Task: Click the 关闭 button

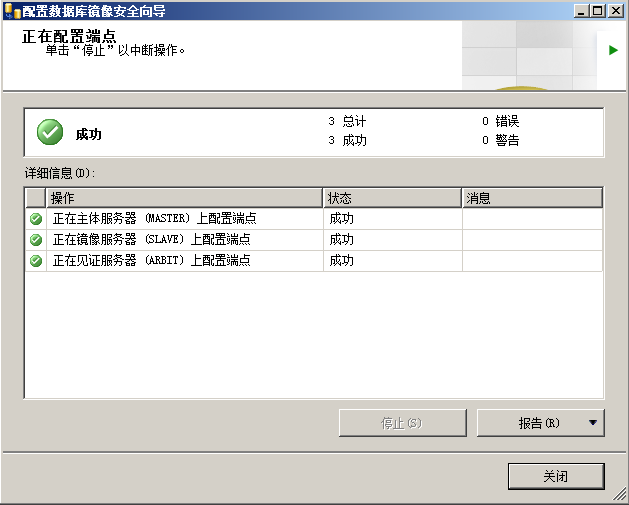Action: [x=556, y=476]
